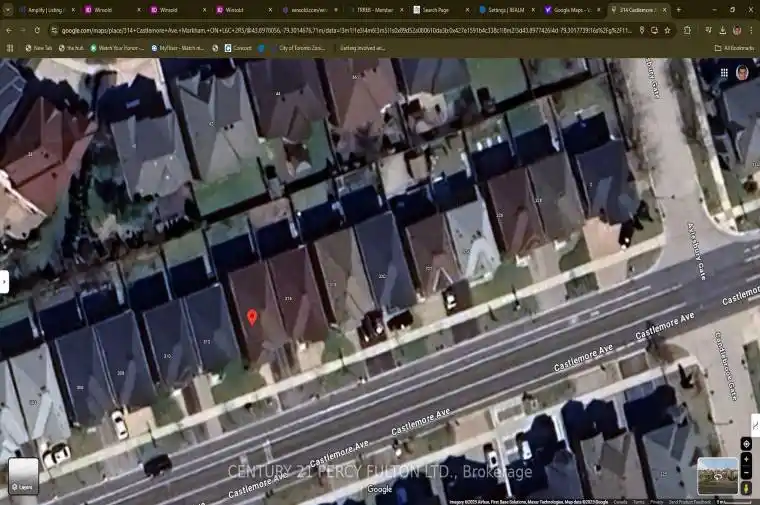This screenshot has width=760, height=505.
Task: Click the install app icon in address bar
Action: coord(654,31)
